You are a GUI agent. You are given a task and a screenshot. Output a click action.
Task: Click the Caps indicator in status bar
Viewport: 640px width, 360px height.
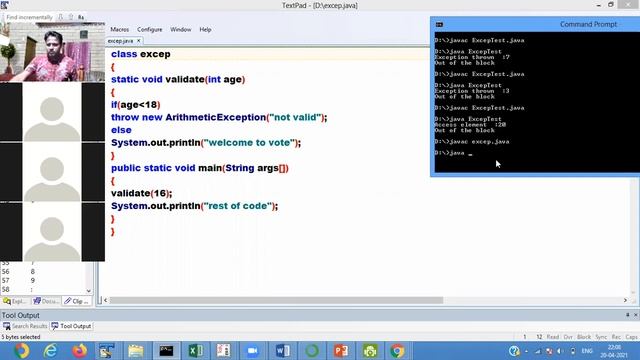click(631, 337)
